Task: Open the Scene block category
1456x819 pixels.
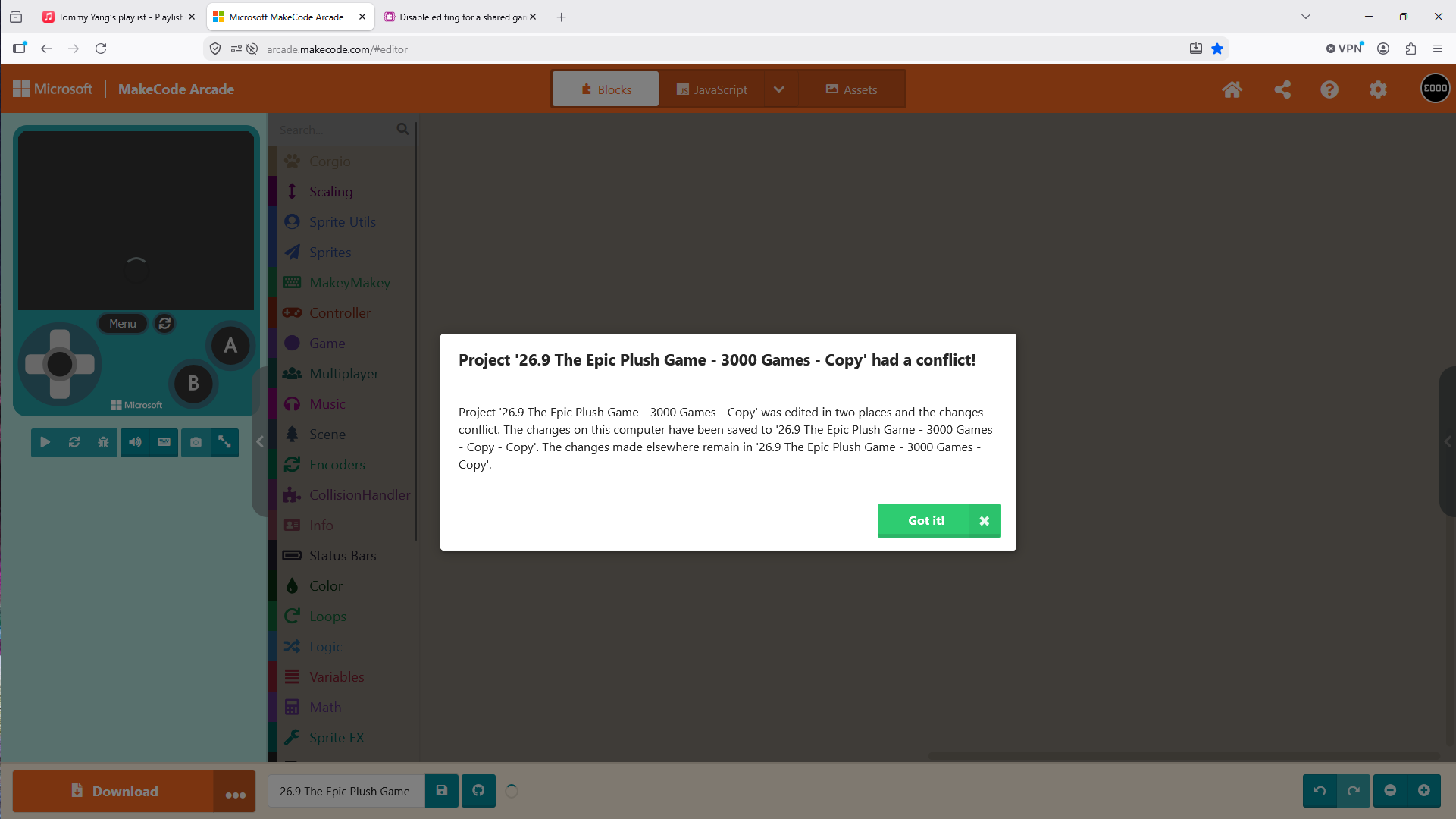Action: click(342, 435)
